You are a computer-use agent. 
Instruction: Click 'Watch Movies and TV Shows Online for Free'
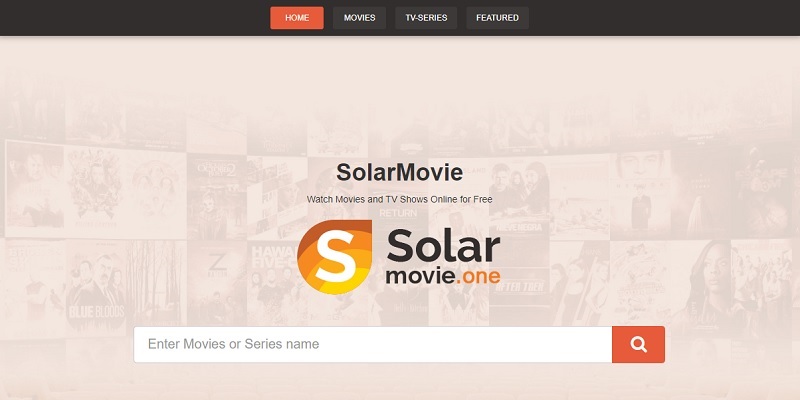pos(399,199)
